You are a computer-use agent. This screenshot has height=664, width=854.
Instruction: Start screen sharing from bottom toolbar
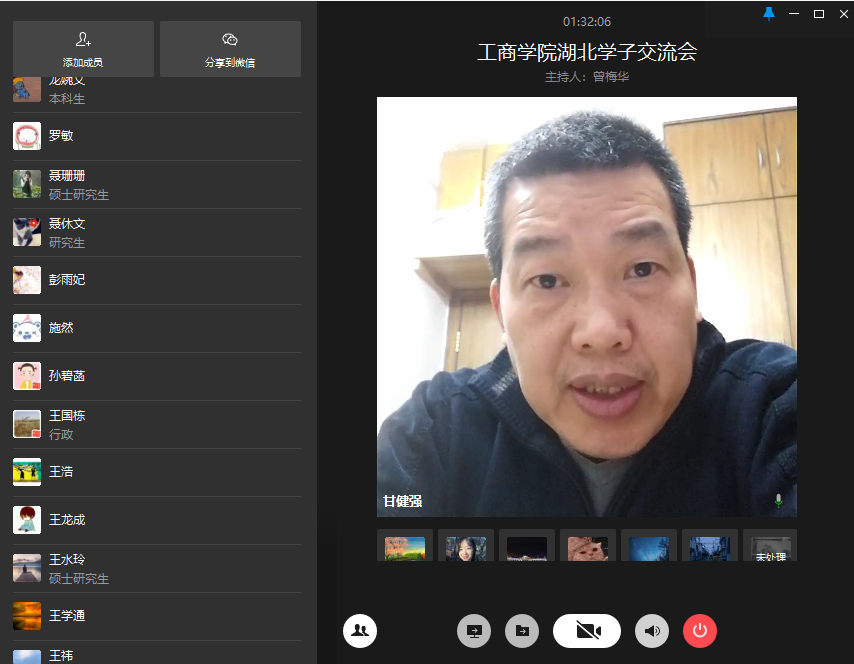[x=474, y=631]
